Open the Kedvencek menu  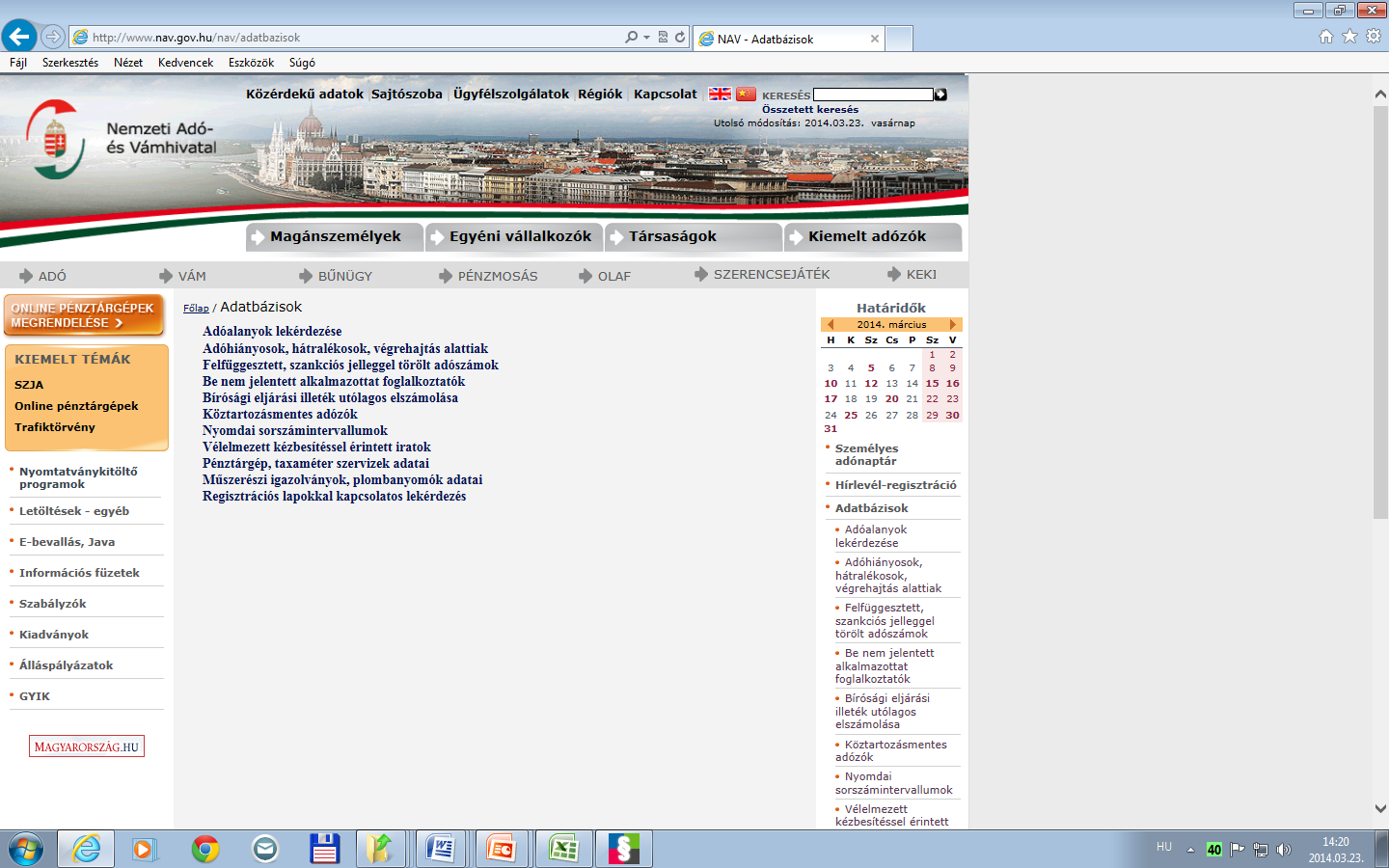(186, 63)
